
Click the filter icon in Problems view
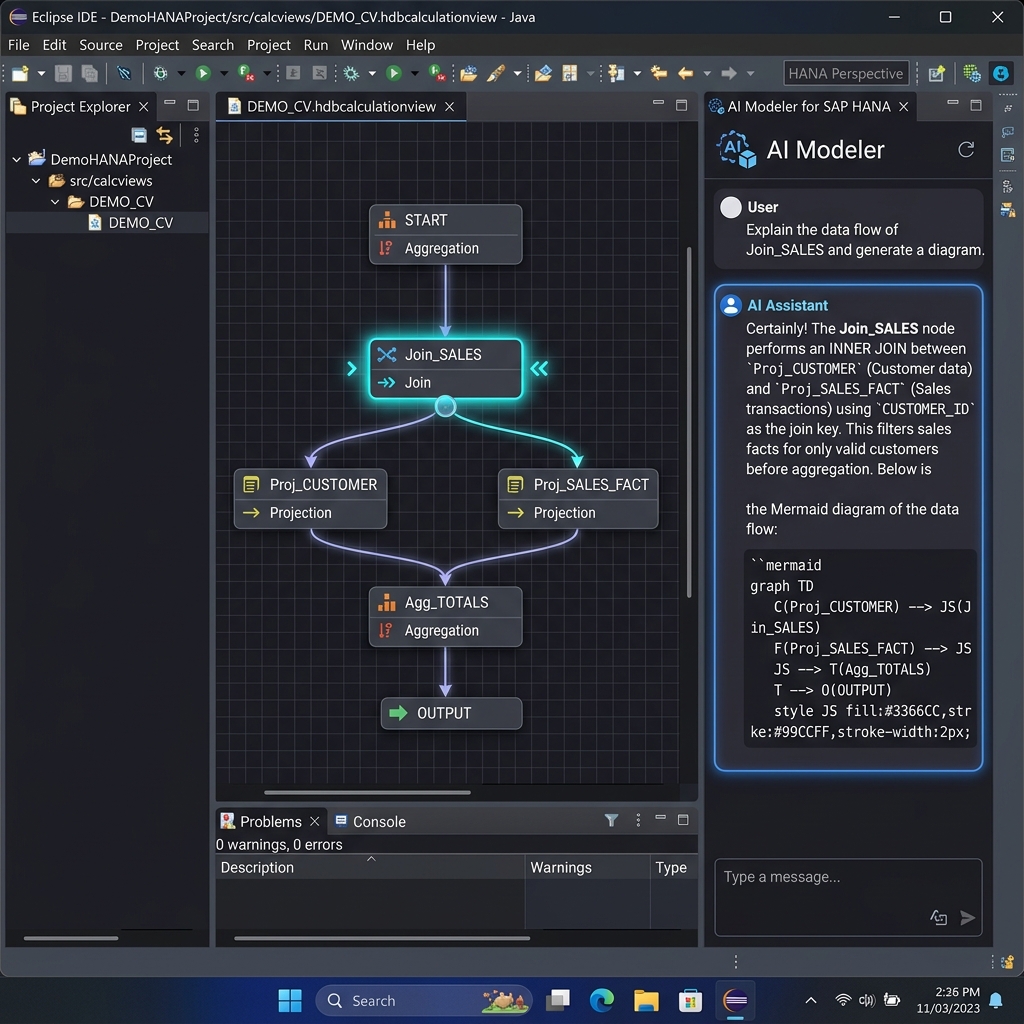611,820
